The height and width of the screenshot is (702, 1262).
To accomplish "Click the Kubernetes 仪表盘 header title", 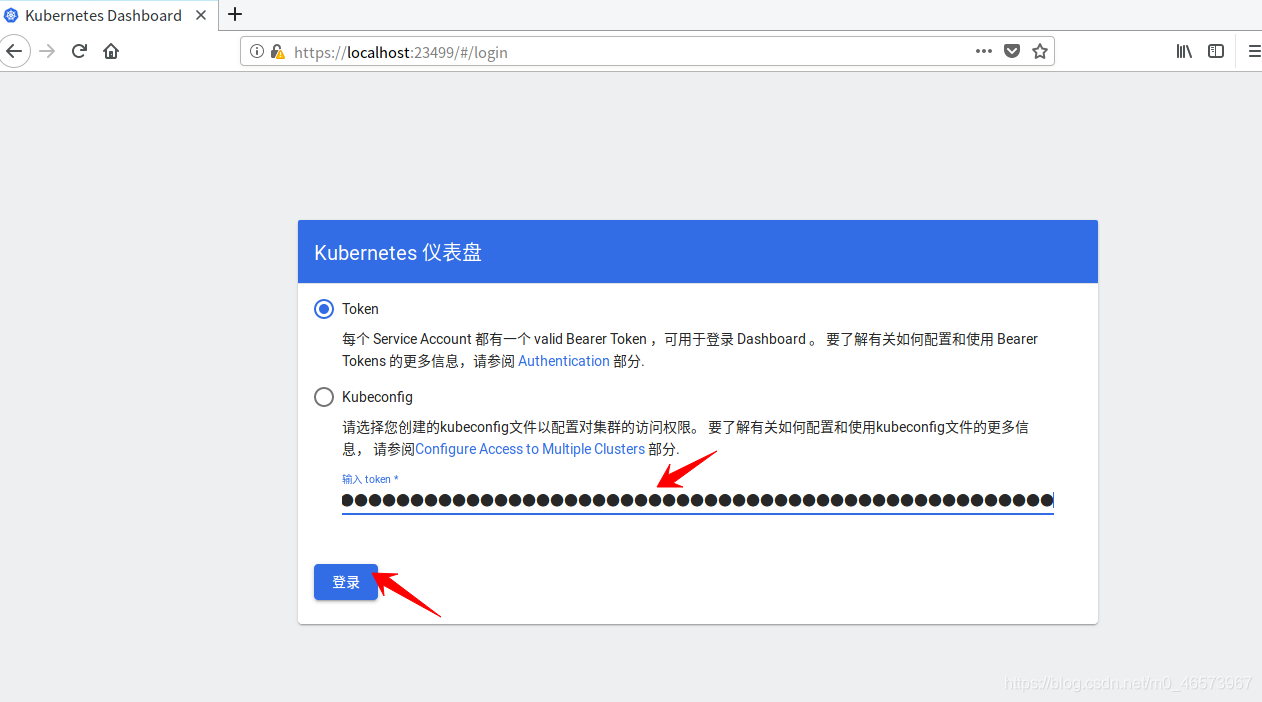I will (x=398, y=252).
